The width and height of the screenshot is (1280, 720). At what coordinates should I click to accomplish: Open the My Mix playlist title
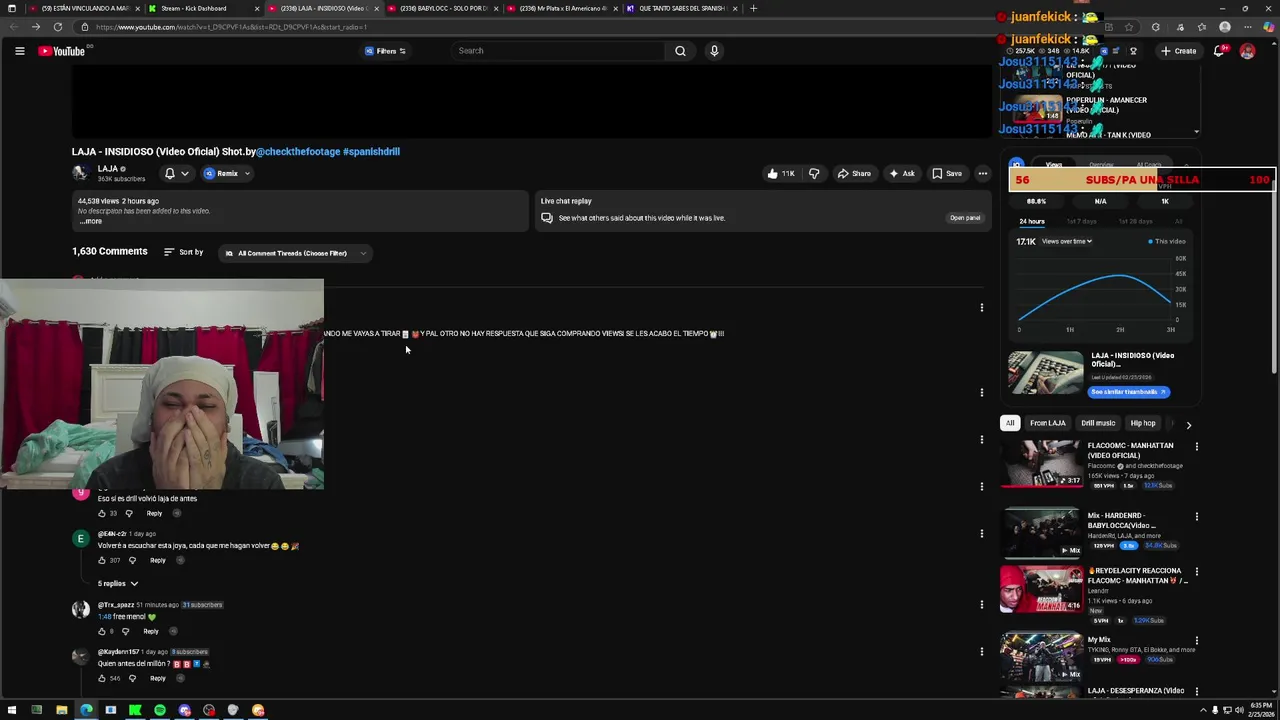[x=1099, y=640]
